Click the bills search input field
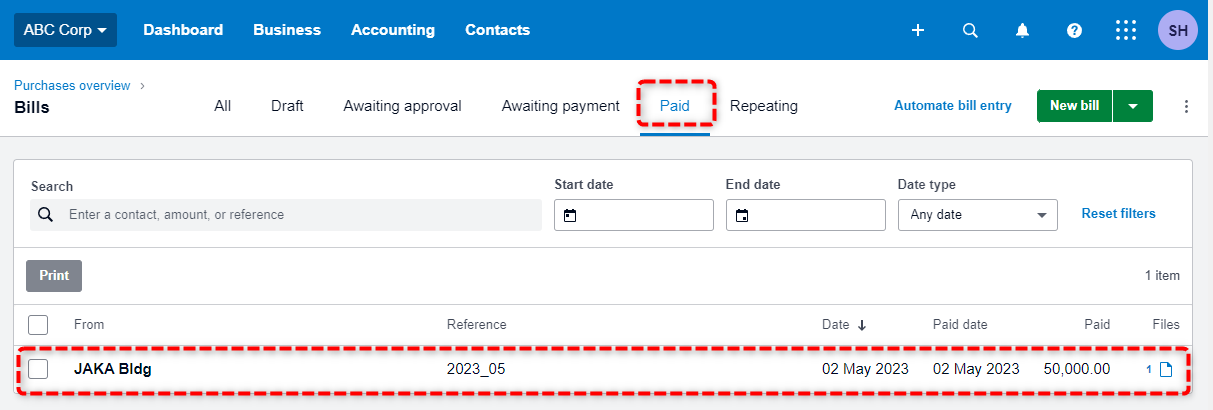This screenshot has width=1213, height=410. [286, 215]
